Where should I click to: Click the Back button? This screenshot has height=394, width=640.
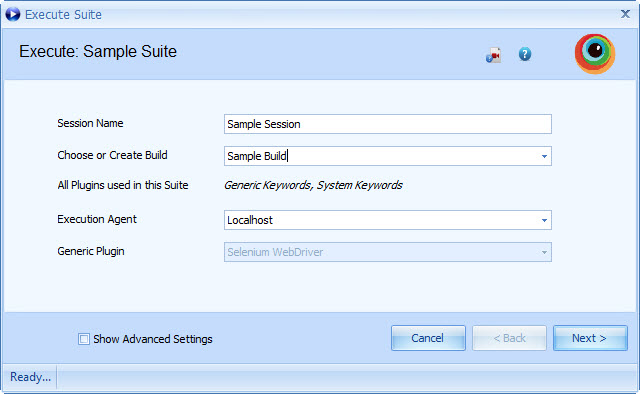[509, 338]
